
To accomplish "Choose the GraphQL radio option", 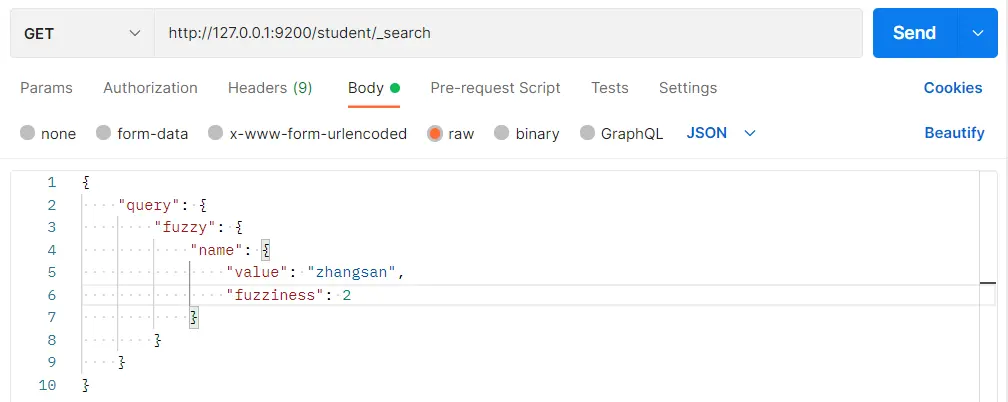I will [587, 133].
